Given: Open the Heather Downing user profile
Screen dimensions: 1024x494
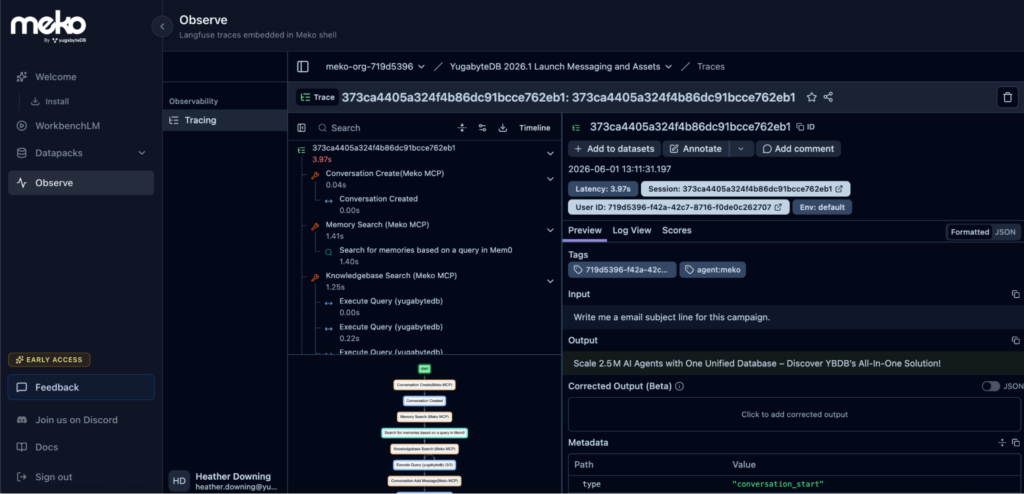Looking at the screenshot, I should click(x=225, y=481).
